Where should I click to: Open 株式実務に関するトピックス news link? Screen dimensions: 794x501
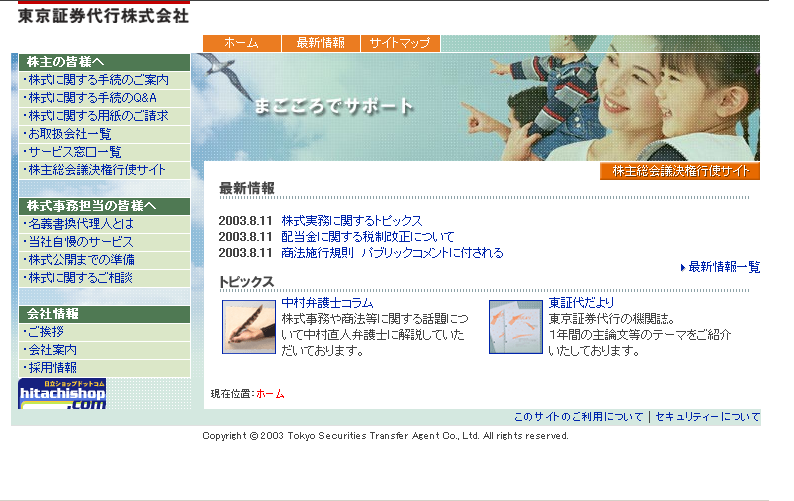351,221
